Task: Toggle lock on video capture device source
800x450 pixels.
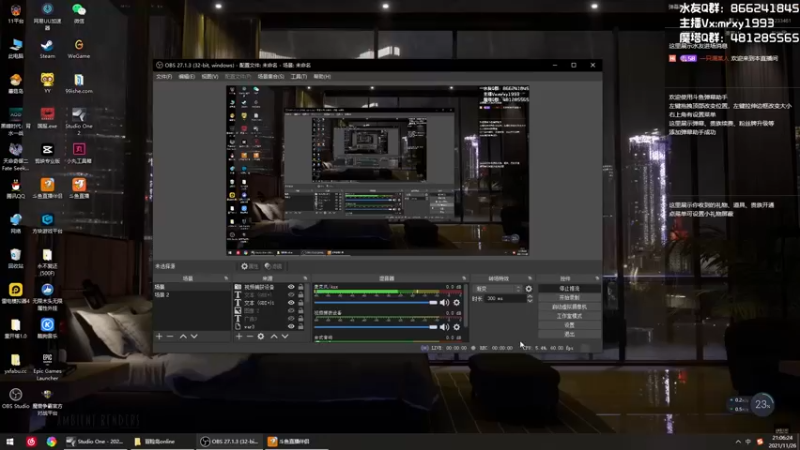Action: pos(301,287)
